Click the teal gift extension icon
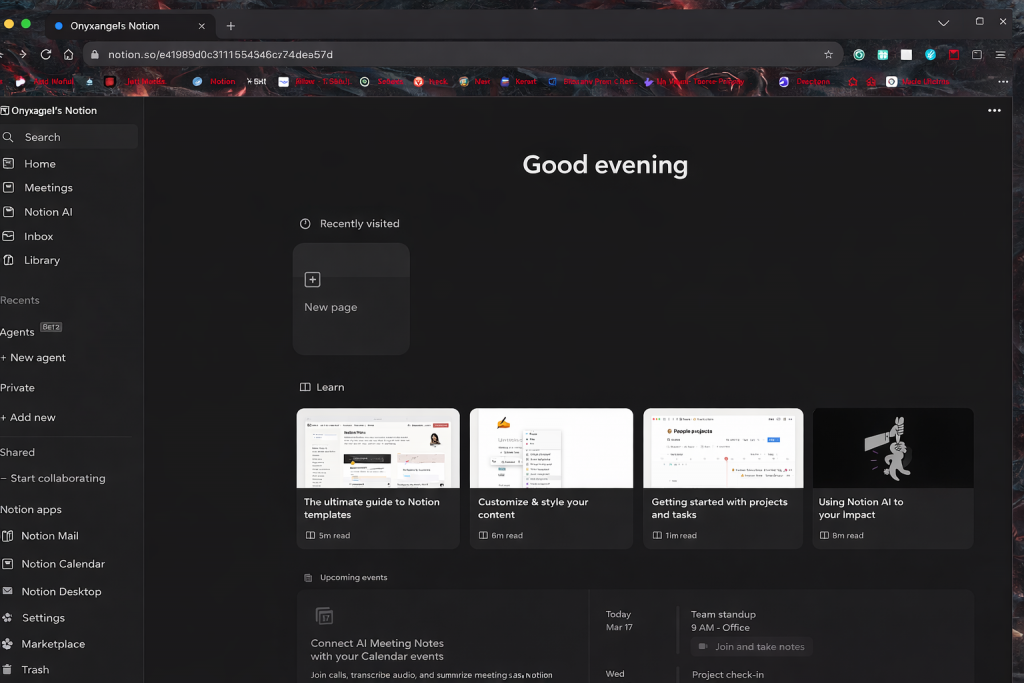Screen dimensions: 1024x683 click(882, 55)
